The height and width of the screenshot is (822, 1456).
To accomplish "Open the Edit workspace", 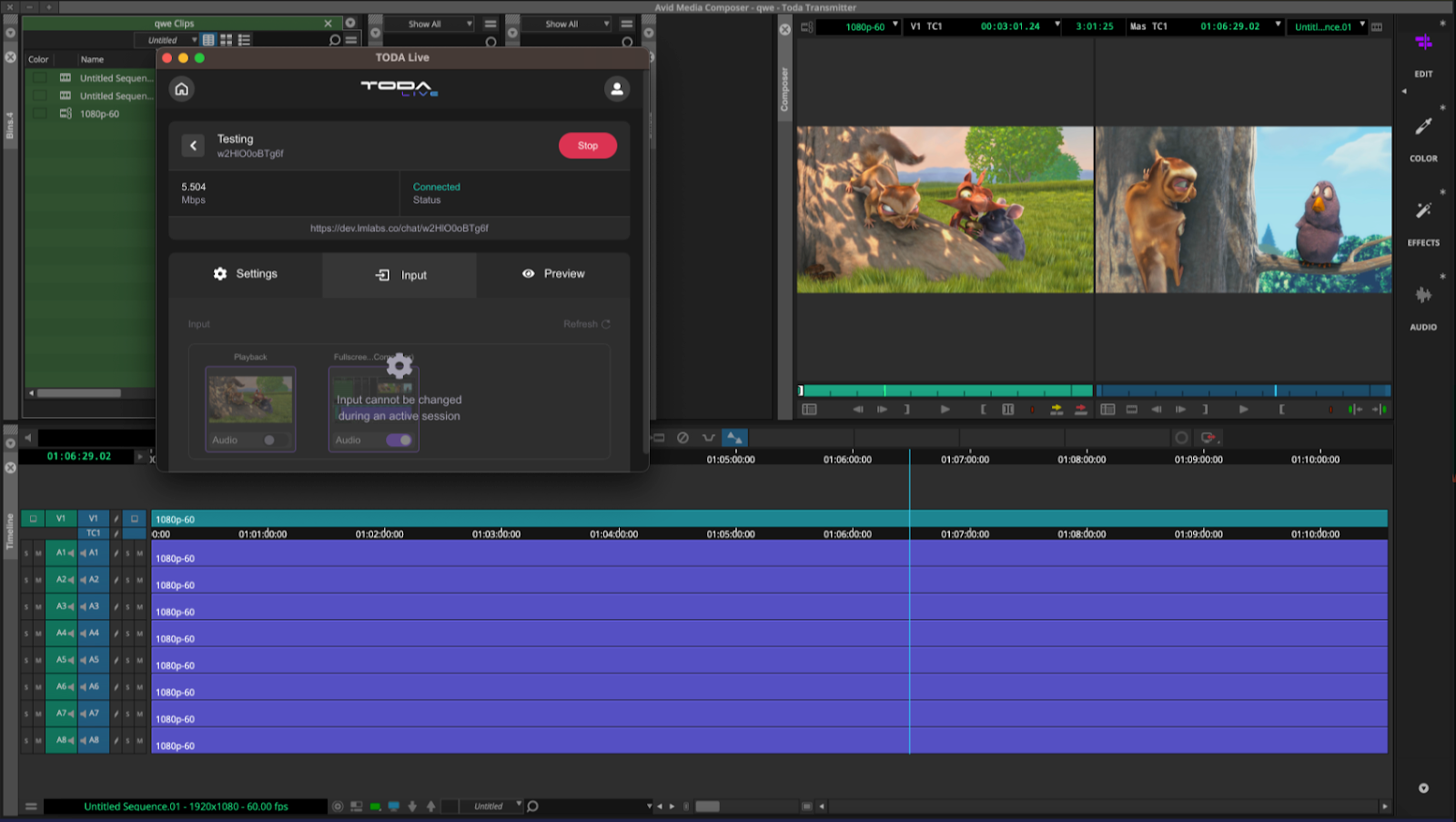I will pos(1423,53).
